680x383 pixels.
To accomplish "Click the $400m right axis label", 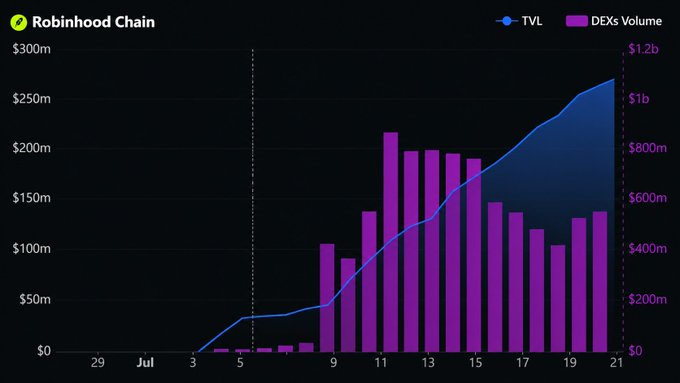I will tap(648, 249).
